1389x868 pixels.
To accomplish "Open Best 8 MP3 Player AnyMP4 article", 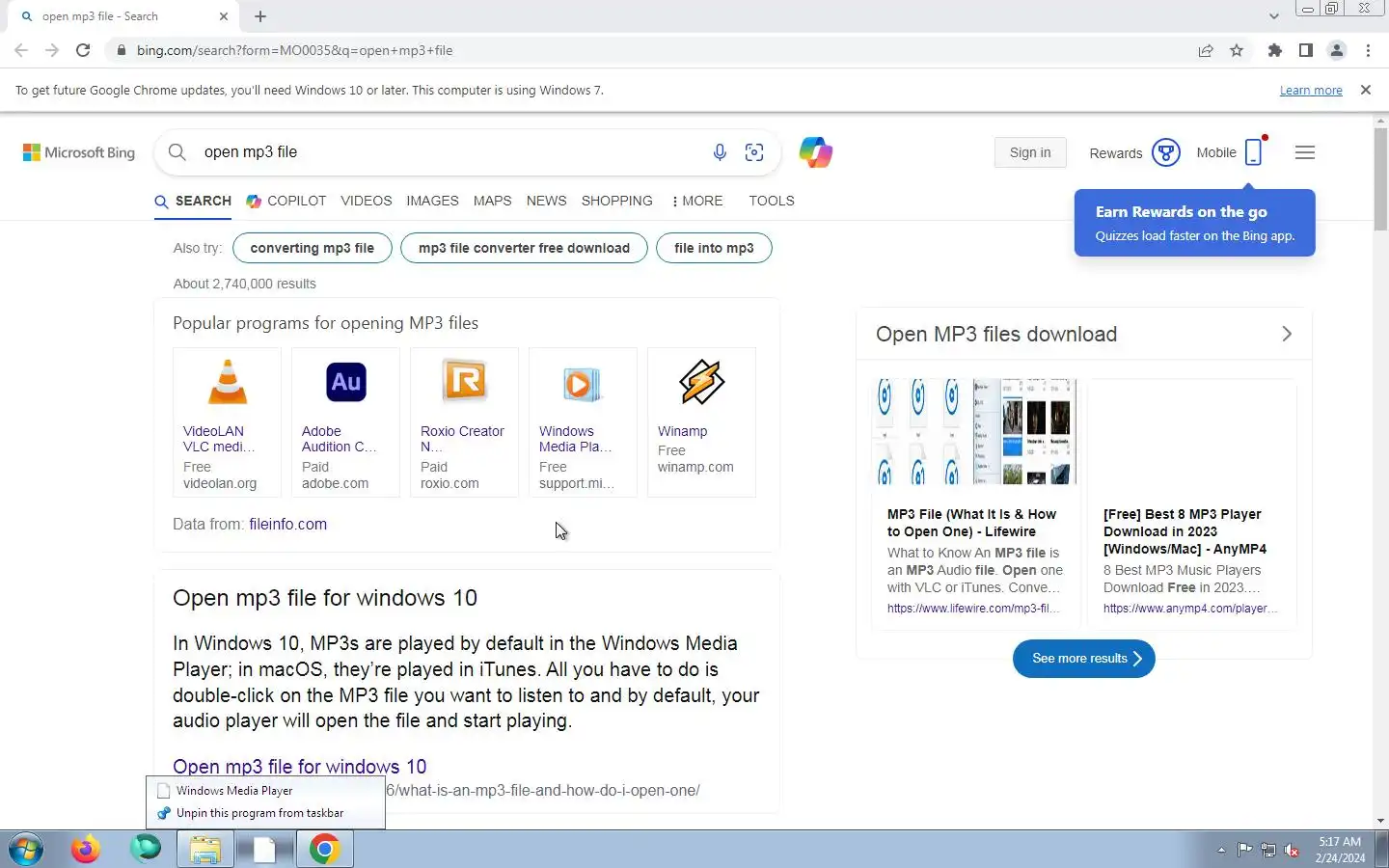I will tap(1185, 531).
